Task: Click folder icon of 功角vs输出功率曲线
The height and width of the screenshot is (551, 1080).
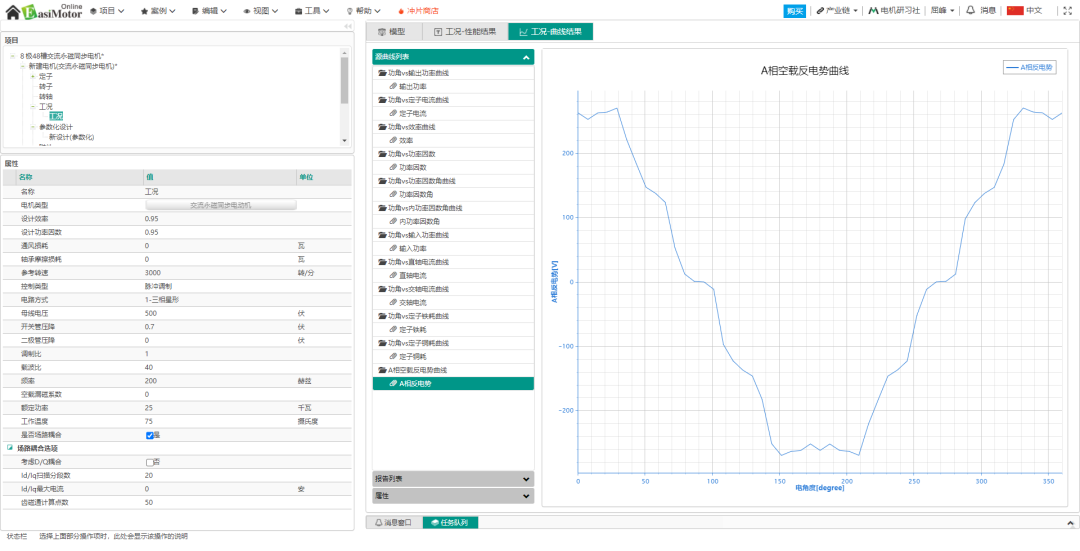Action: [x=382, y=73]
